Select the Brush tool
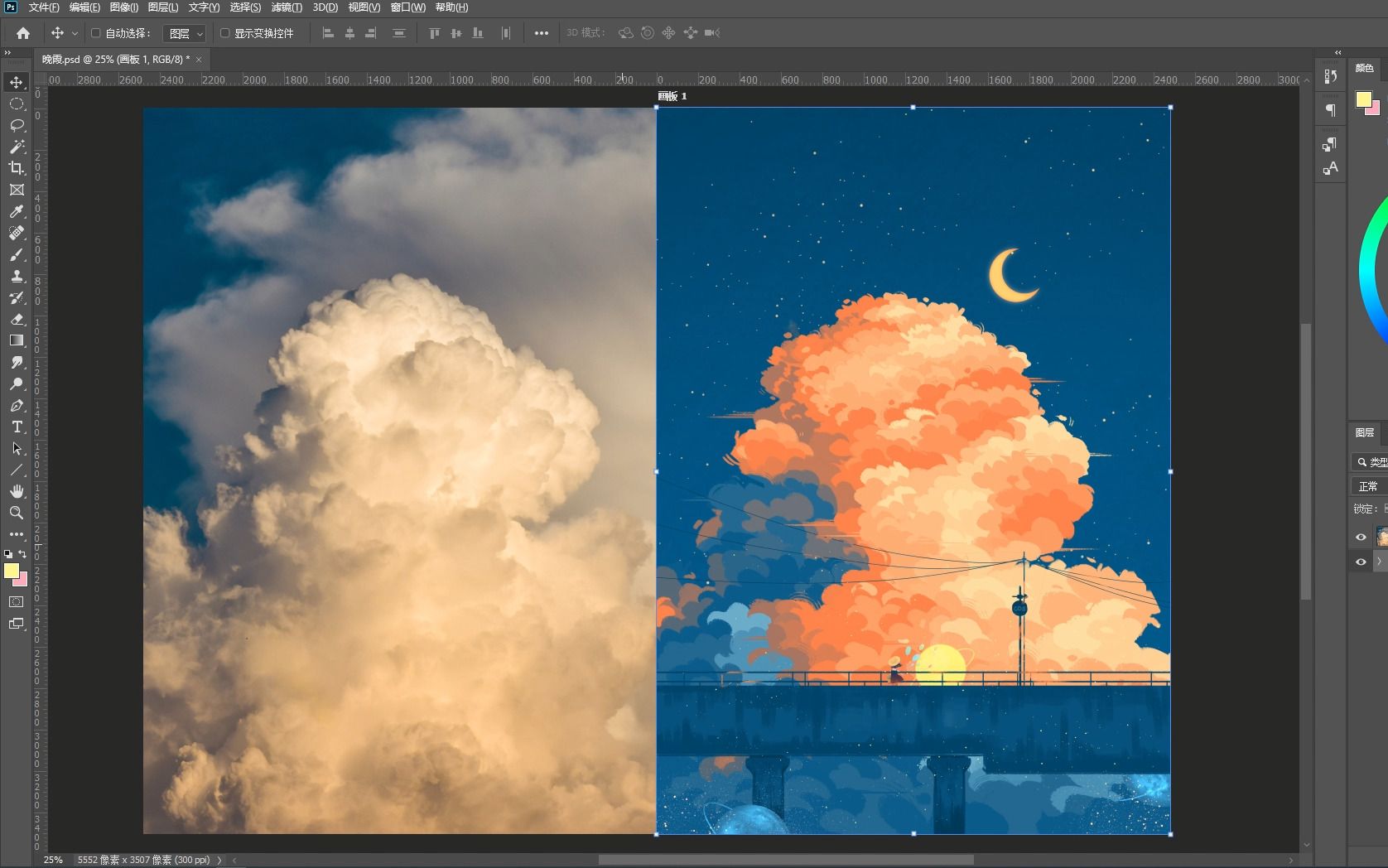 point(17,254)
